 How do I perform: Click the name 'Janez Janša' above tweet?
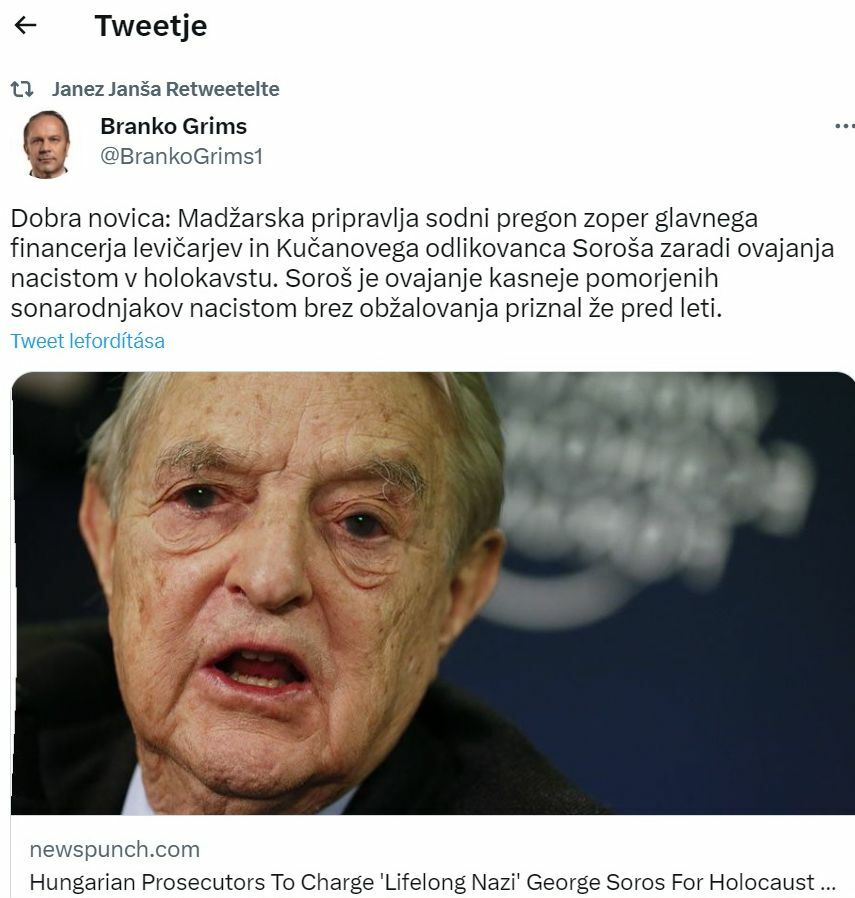106,89
